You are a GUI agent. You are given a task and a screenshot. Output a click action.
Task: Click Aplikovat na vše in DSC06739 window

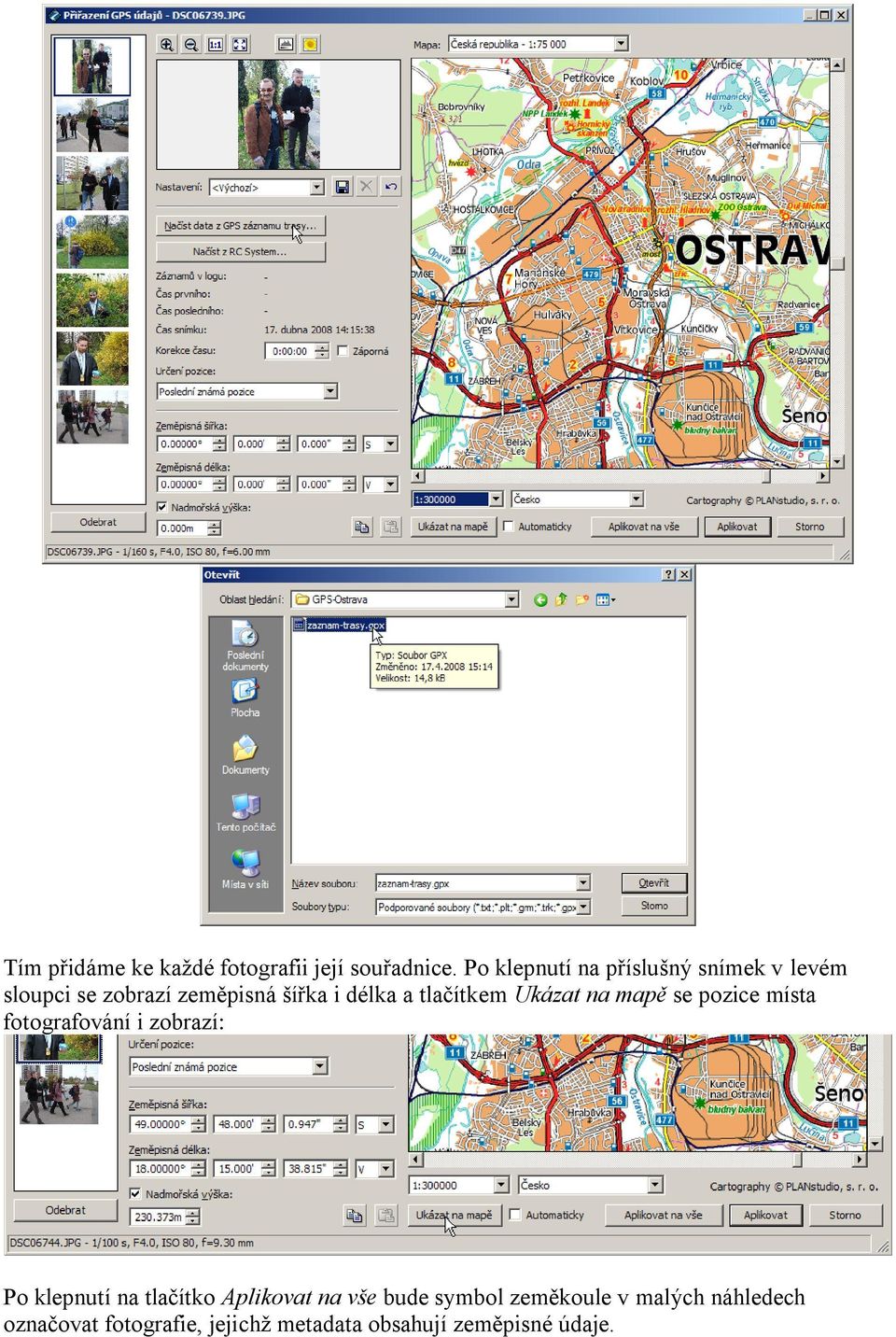coord(644,527)
